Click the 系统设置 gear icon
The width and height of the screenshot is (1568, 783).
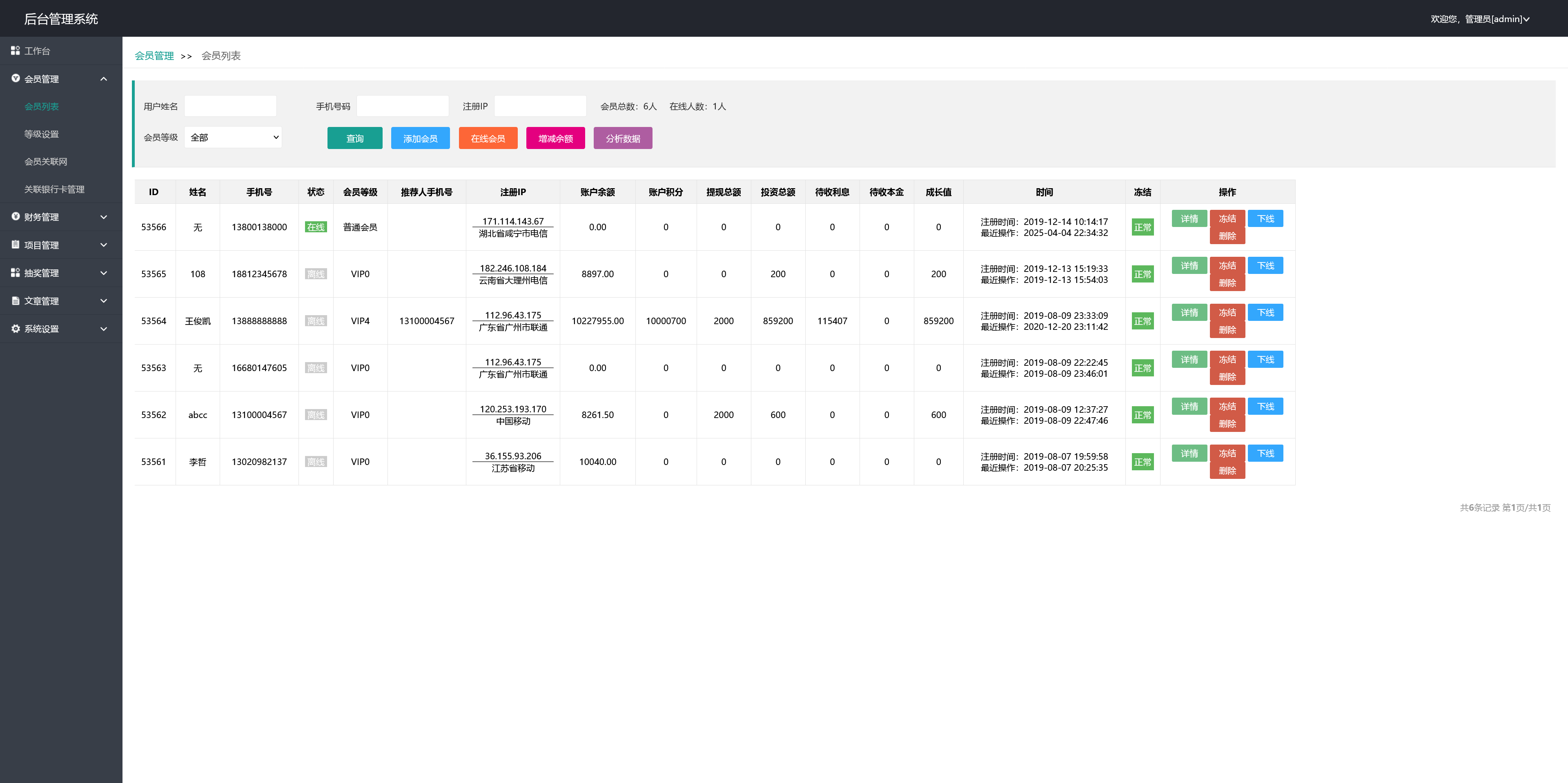point(15,329)
